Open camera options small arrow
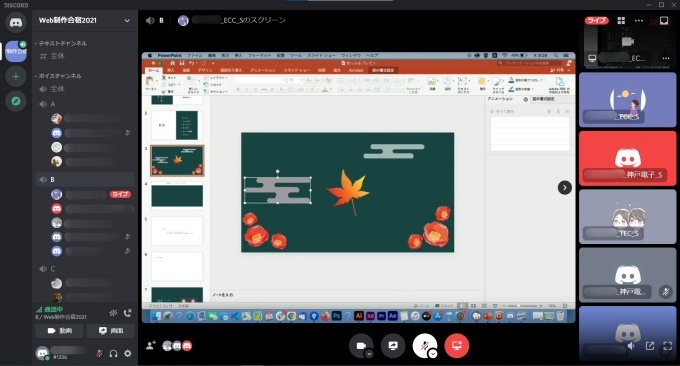Screen dimensions: 680x366 tap(369, 354)
